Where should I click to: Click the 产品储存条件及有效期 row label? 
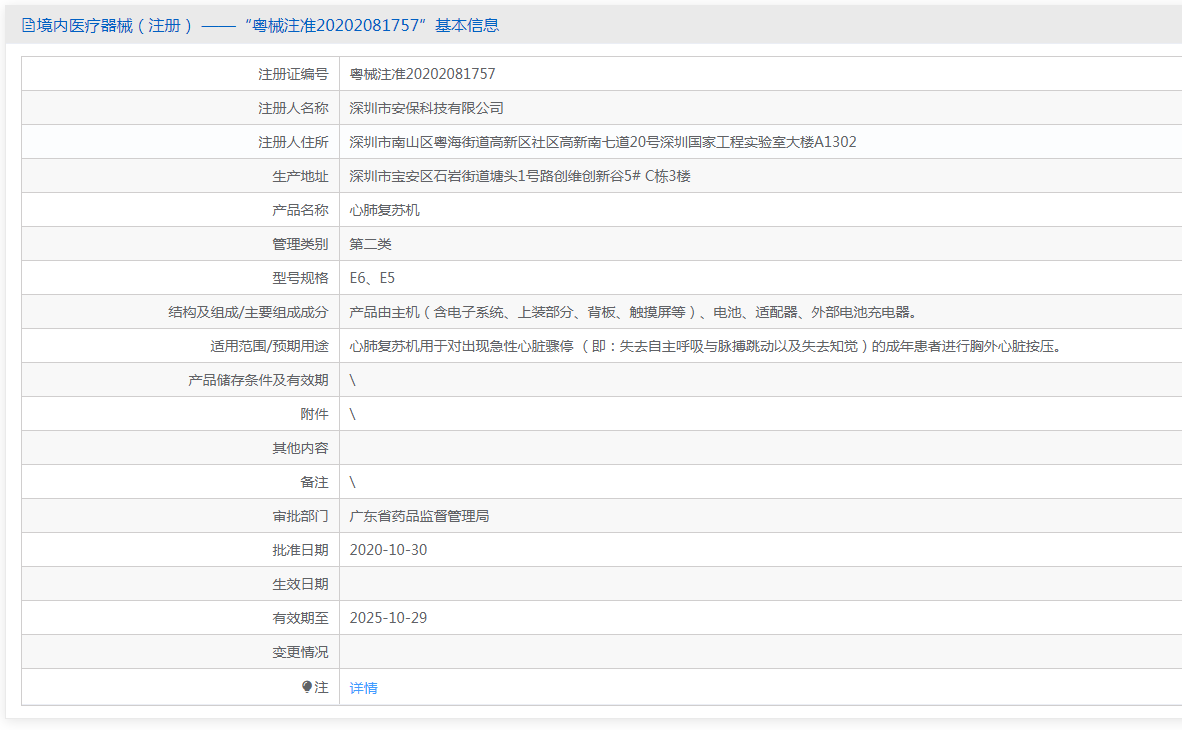(258, 380)
